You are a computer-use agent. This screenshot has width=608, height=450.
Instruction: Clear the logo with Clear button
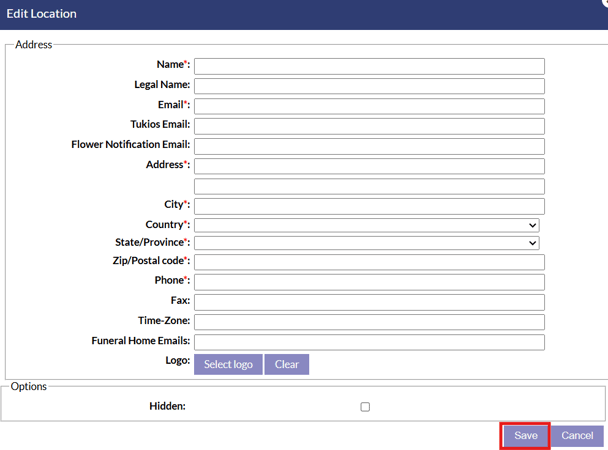287,364
